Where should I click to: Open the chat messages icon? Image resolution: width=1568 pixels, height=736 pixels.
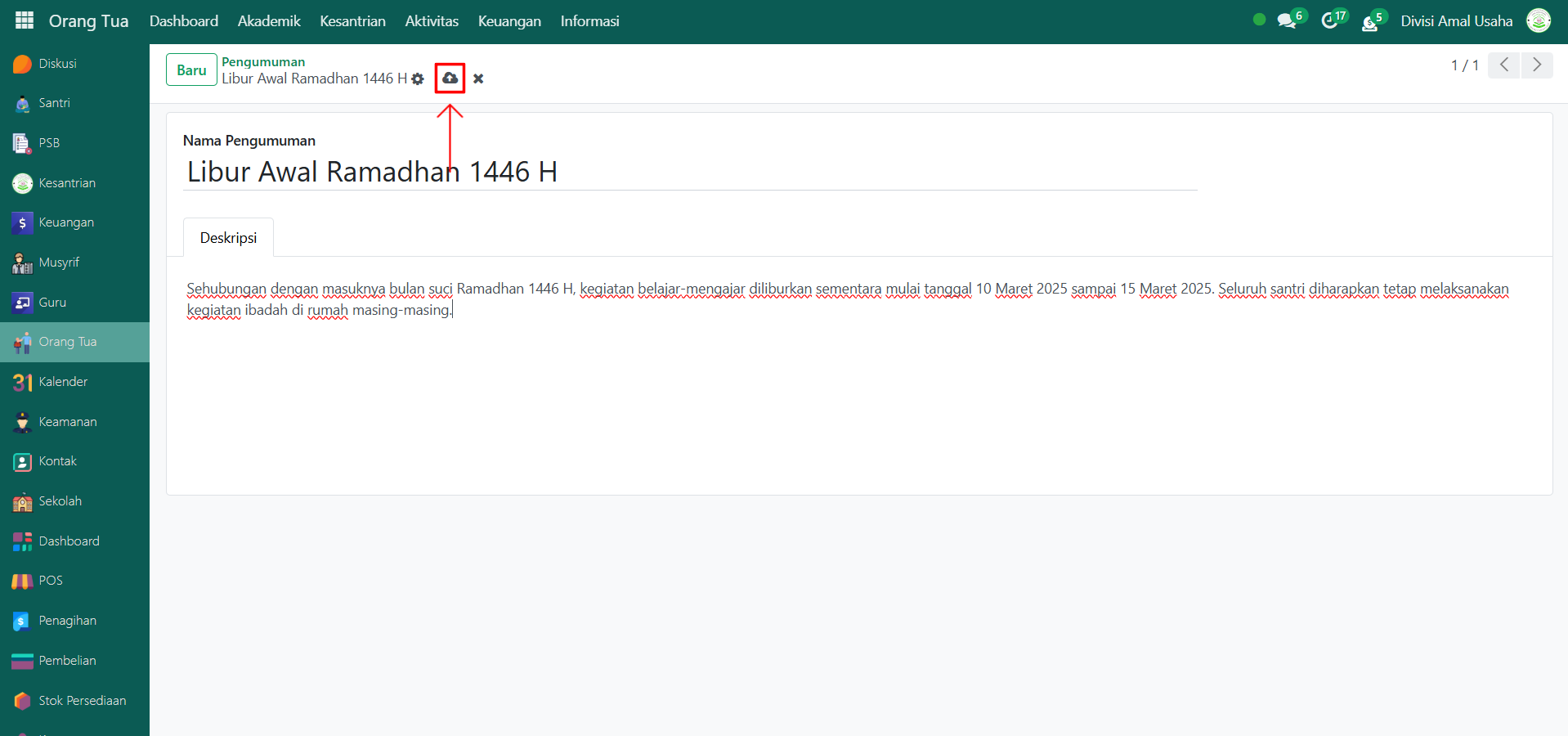1287,21
